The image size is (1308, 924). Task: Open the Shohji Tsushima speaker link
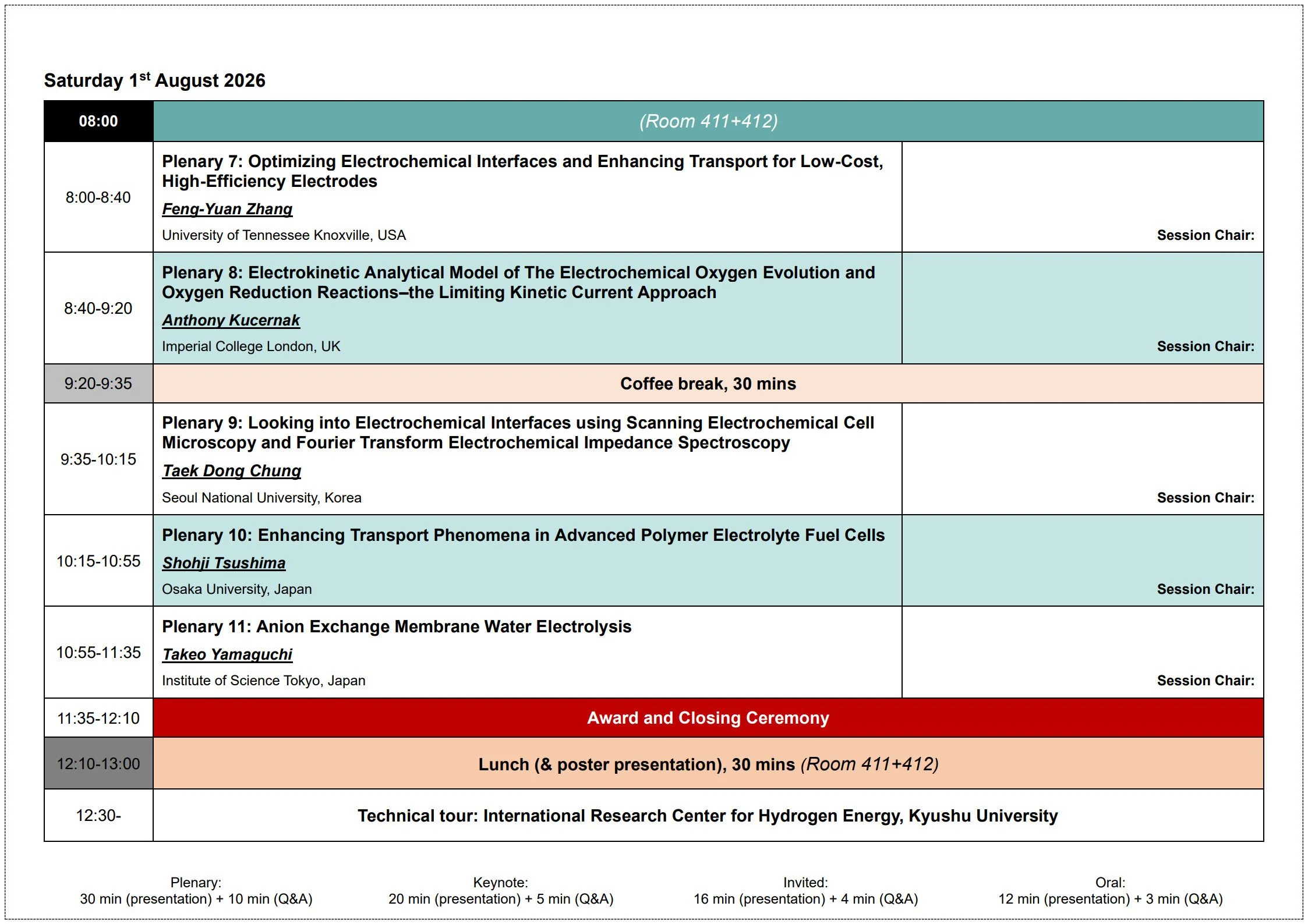[224, 563]
